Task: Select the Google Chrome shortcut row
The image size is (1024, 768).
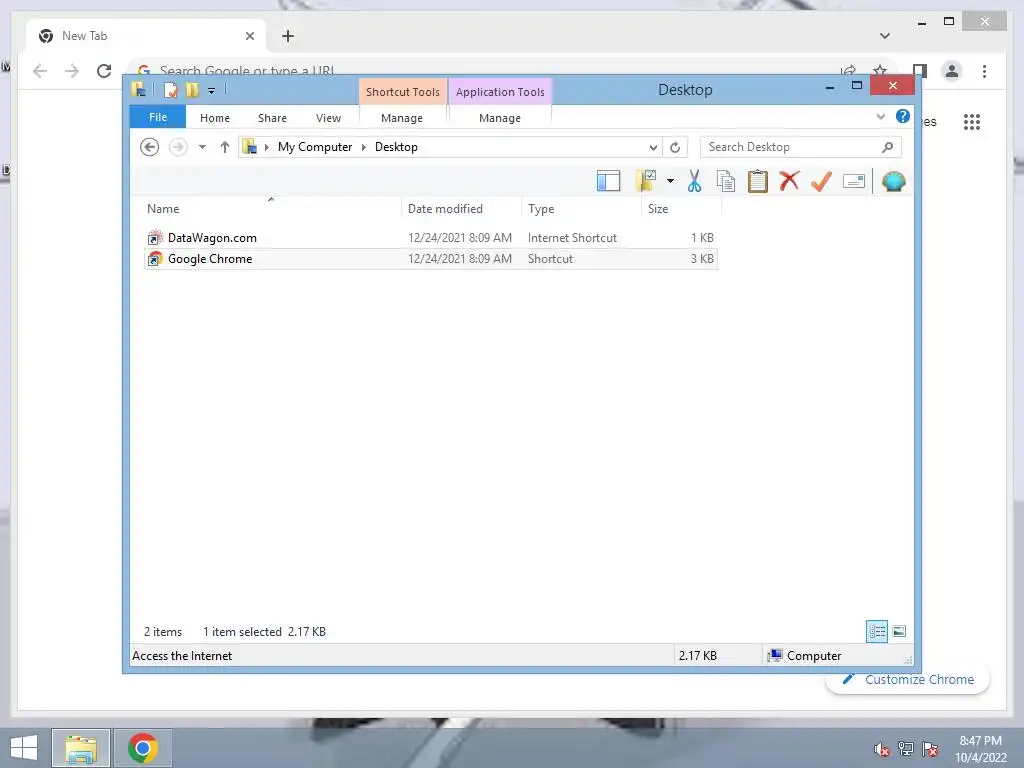Action: click(431, 259)
